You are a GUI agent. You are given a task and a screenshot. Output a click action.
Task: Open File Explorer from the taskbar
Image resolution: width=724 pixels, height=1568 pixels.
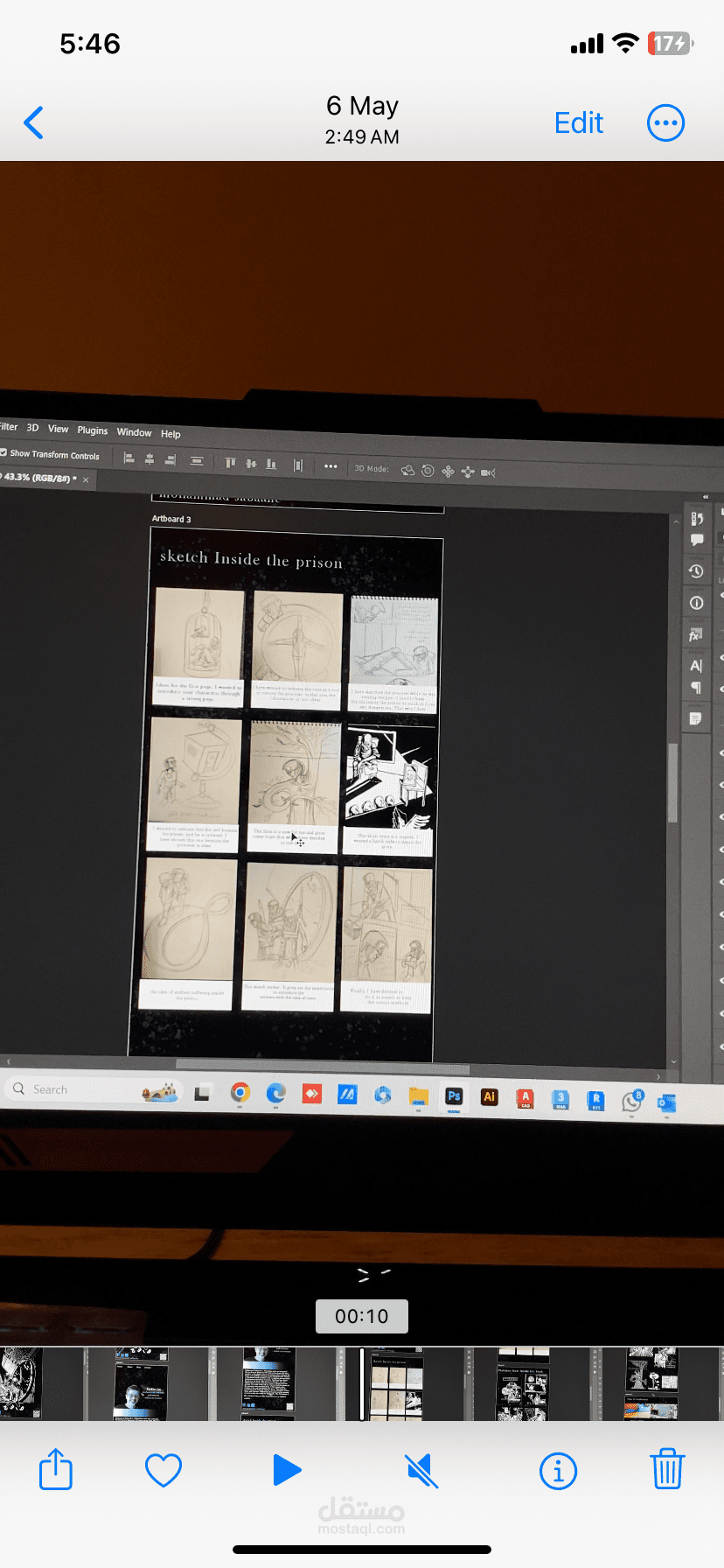pyautogui.click(x=418, y=1096)
